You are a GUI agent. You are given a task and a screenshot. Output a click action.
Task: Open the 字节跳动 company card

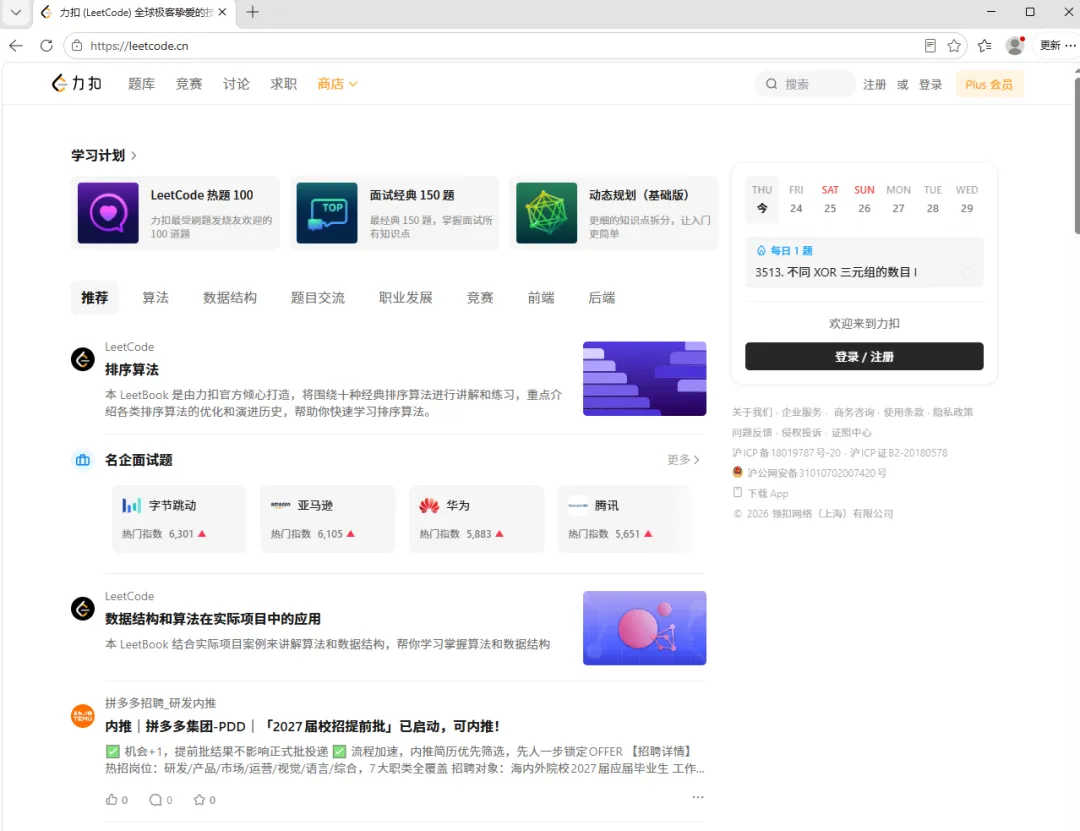click(x=179, y=519)
